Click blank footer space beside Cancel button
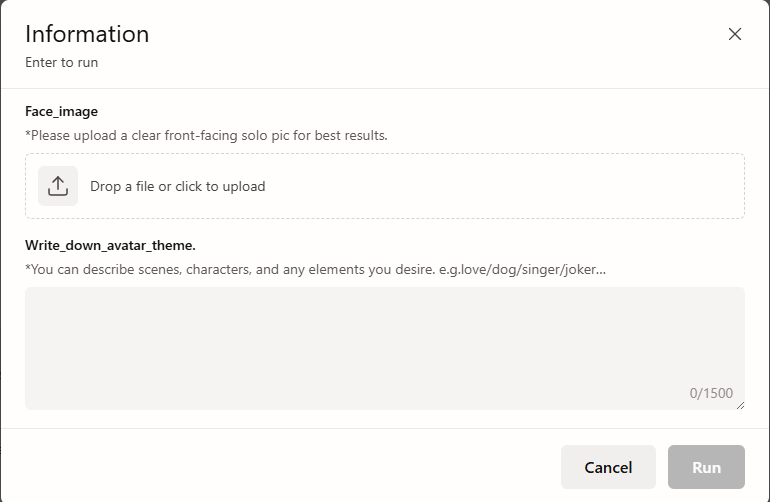The height and width of the screenshot is (502, 770). pyautogui.click(x=295, y=467)
